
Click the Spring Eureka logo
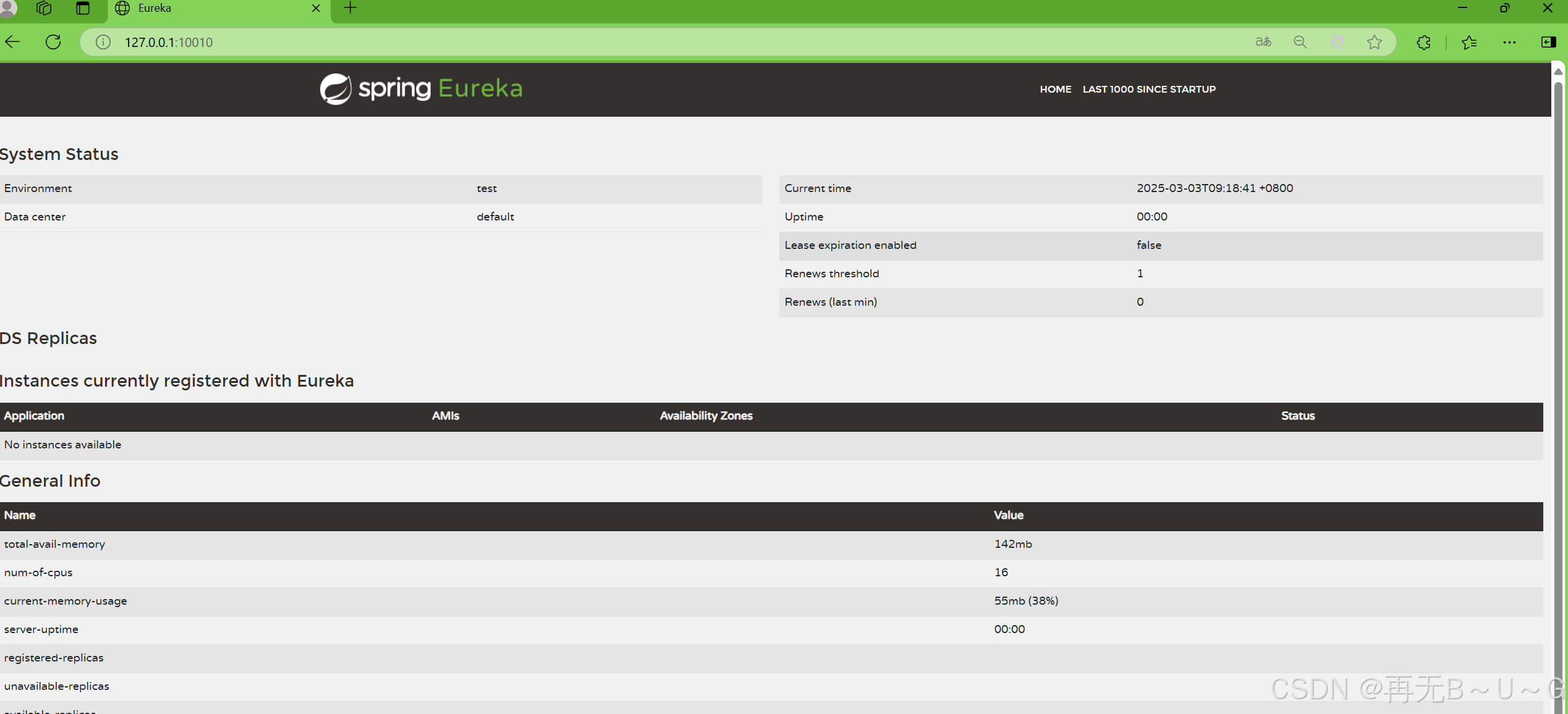point(421,89)
